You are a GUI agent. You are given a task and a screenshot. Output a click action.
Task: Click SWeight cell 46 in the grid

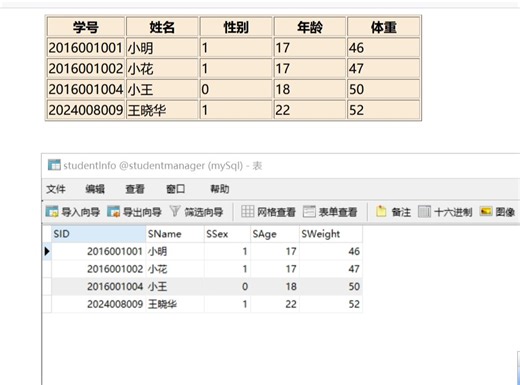[331, 251]
